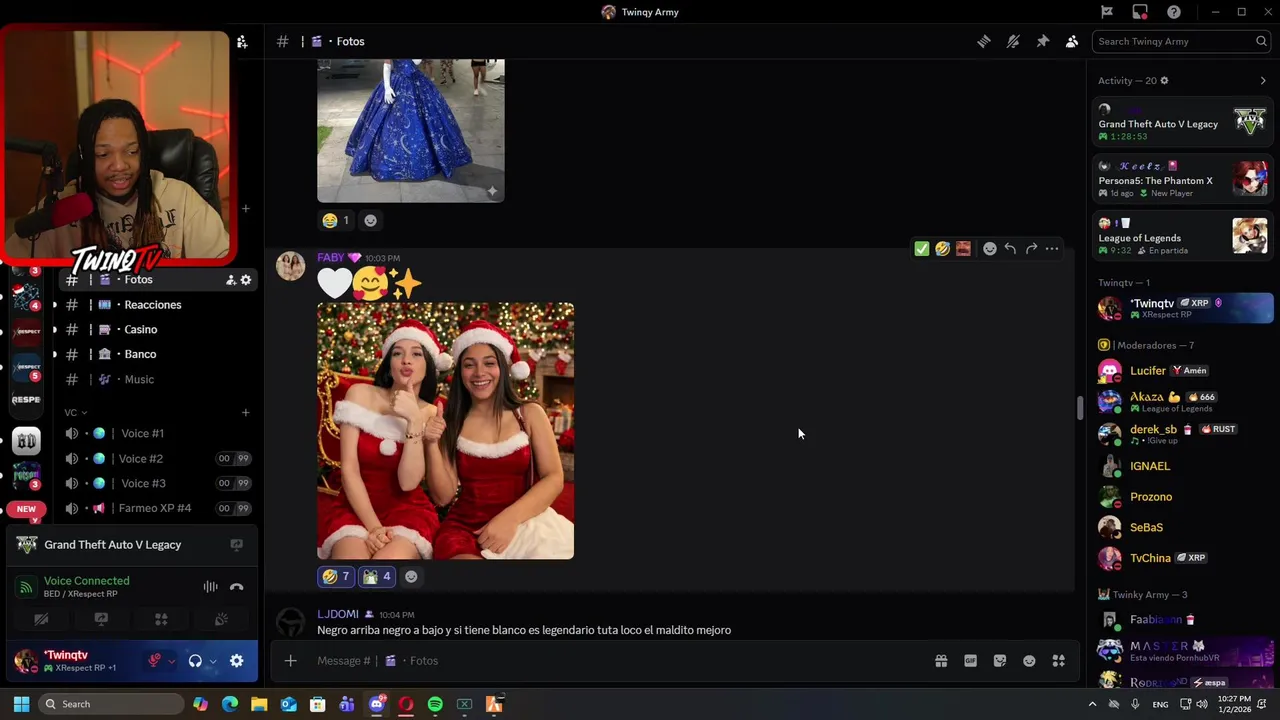Open the Grand Theft Auto V Legacy activity card
Image resolution: width=1280 pixels, height=720 pixels.
coord(1182,123)
